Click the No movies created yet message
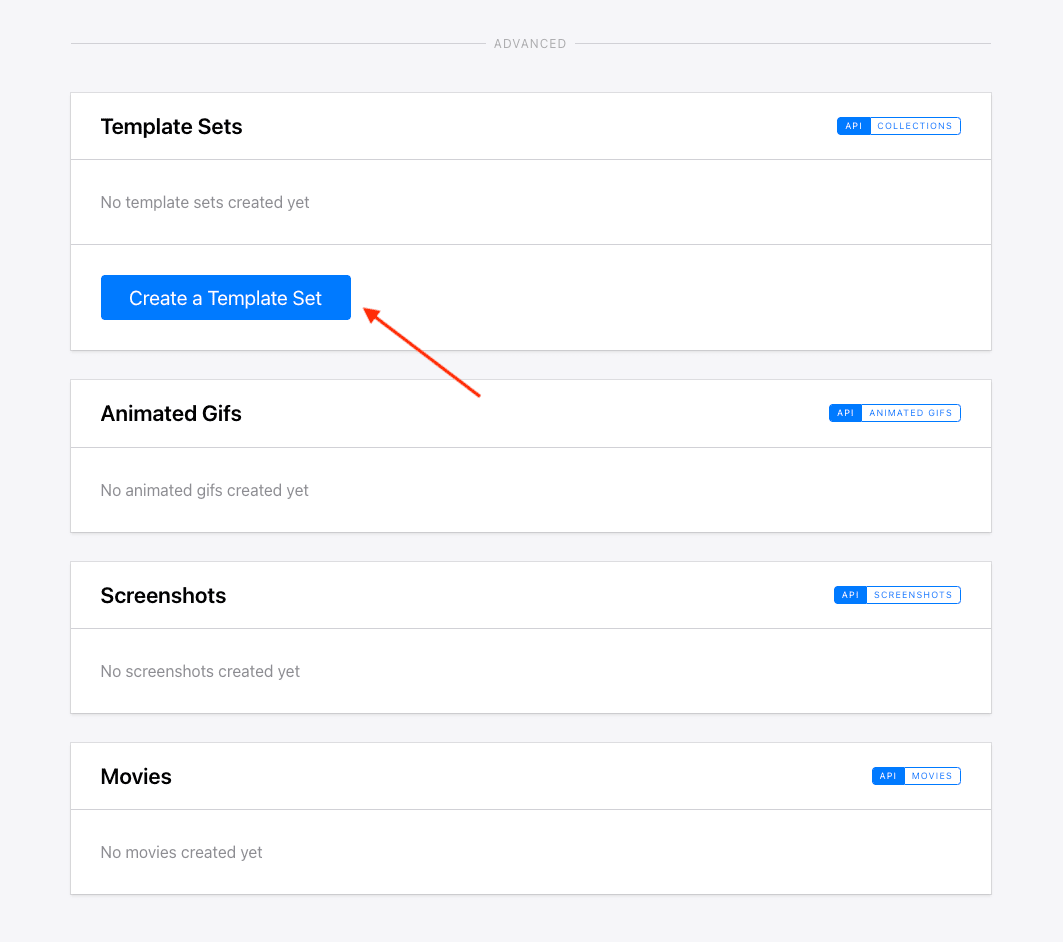 [181, 852]
